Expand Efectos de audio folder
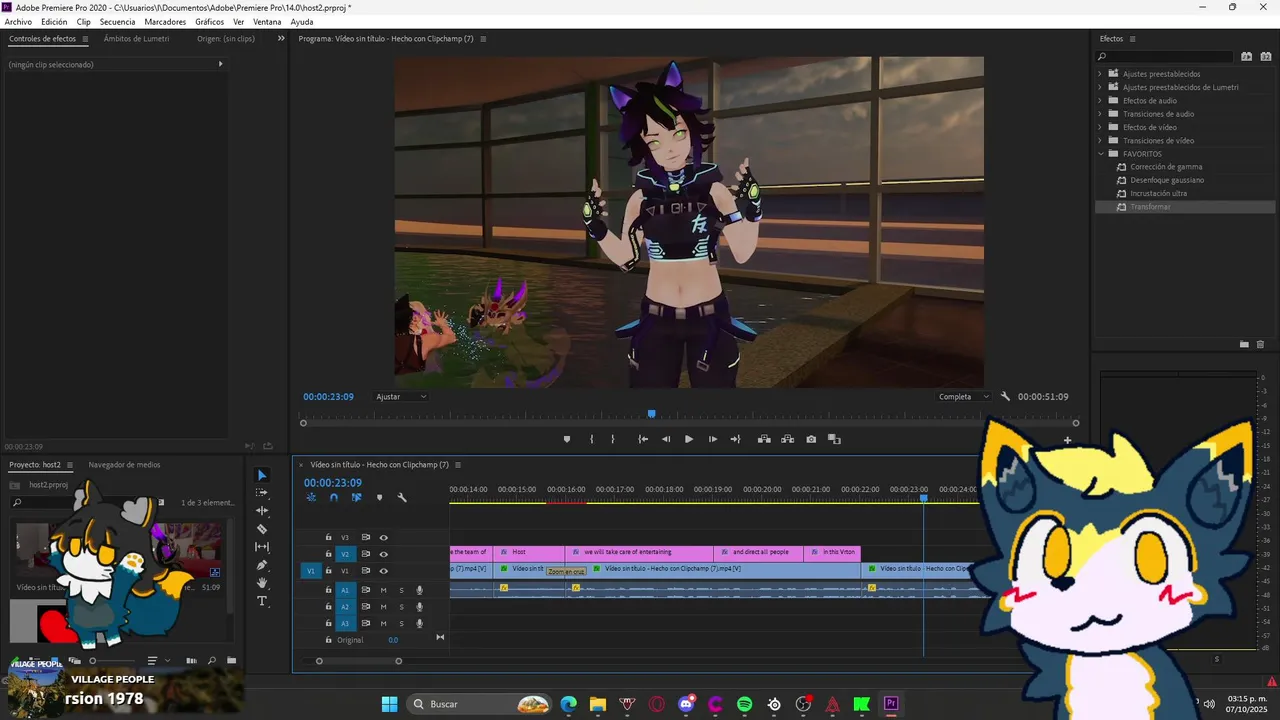 click(1100, 100)
